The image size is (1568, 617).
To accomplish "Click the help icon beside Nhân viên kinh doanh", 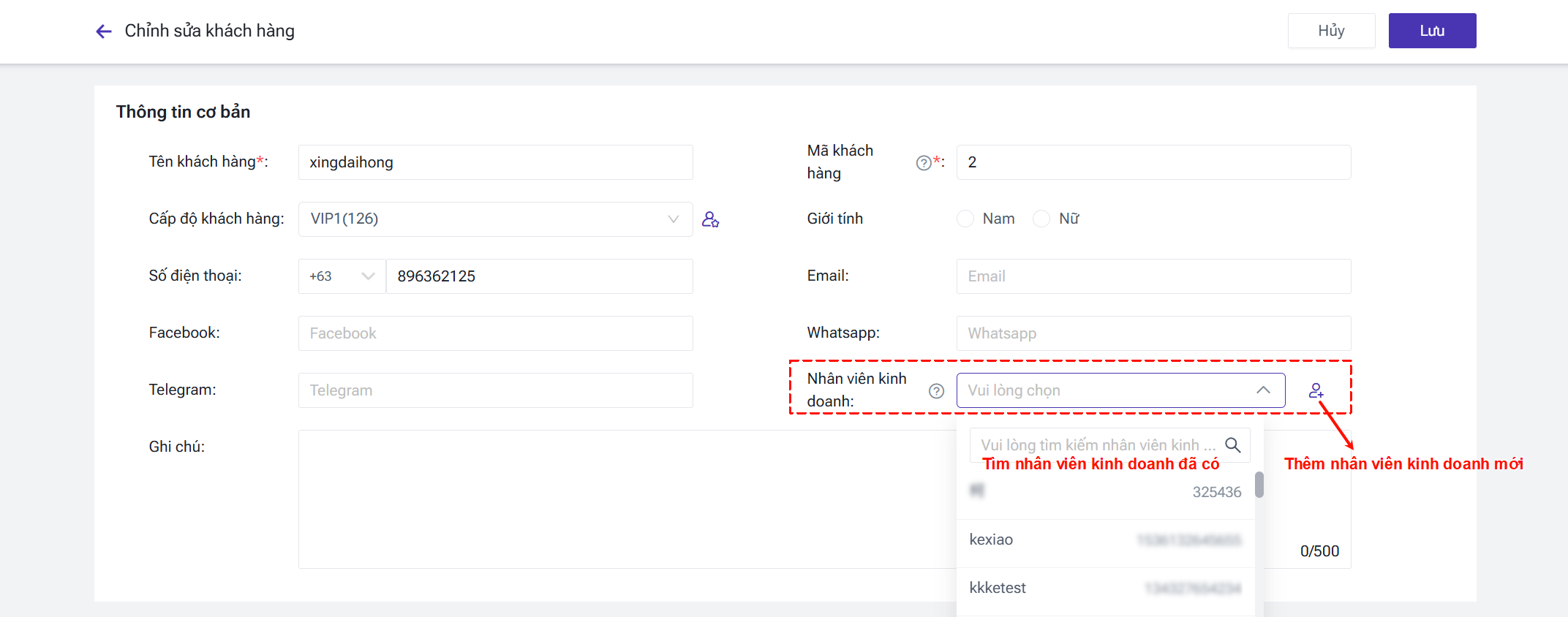I will 936,391.
